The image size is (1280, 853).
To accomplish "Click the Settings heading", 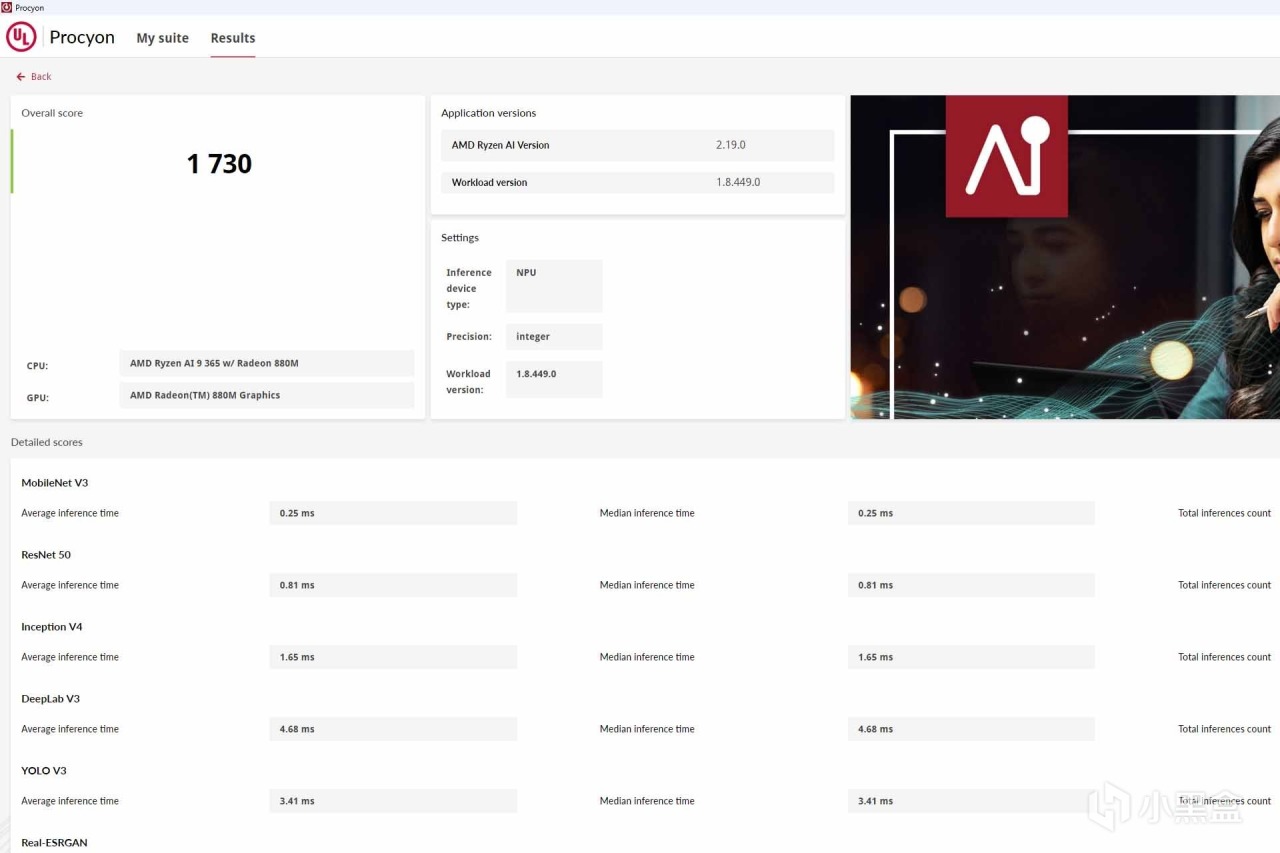I will (460, 238).
